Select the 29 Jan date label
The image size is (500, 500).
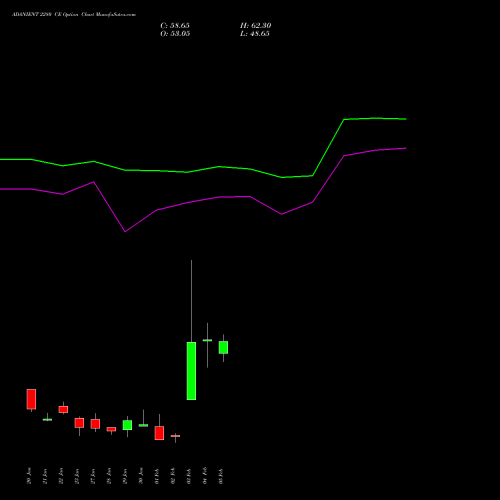click(x=125, y=476)
